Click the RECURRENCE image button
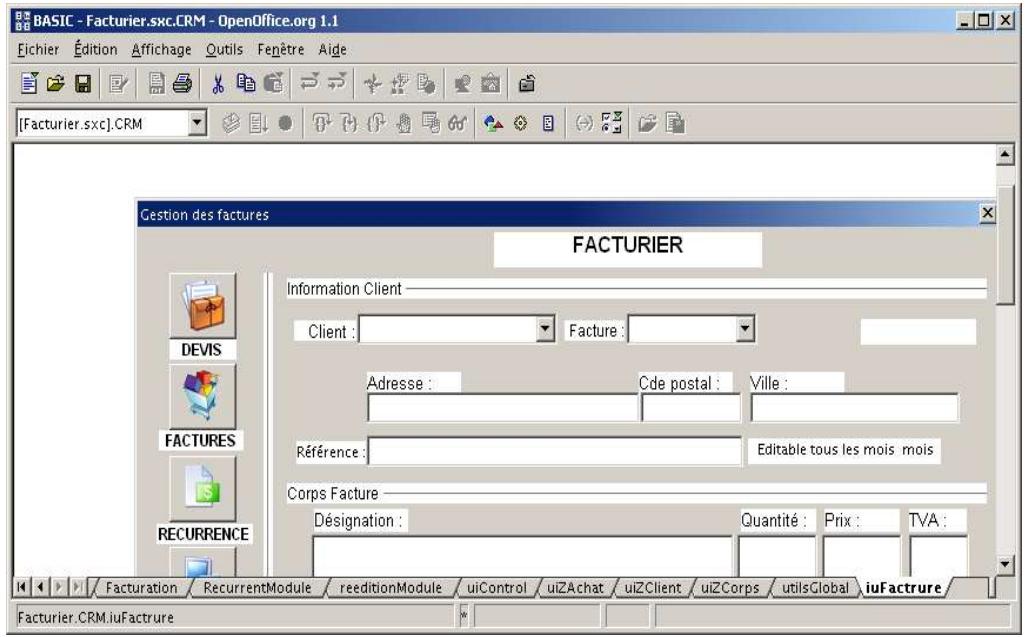The height and width of the screenshot is (637, 1026). (203, 489)
